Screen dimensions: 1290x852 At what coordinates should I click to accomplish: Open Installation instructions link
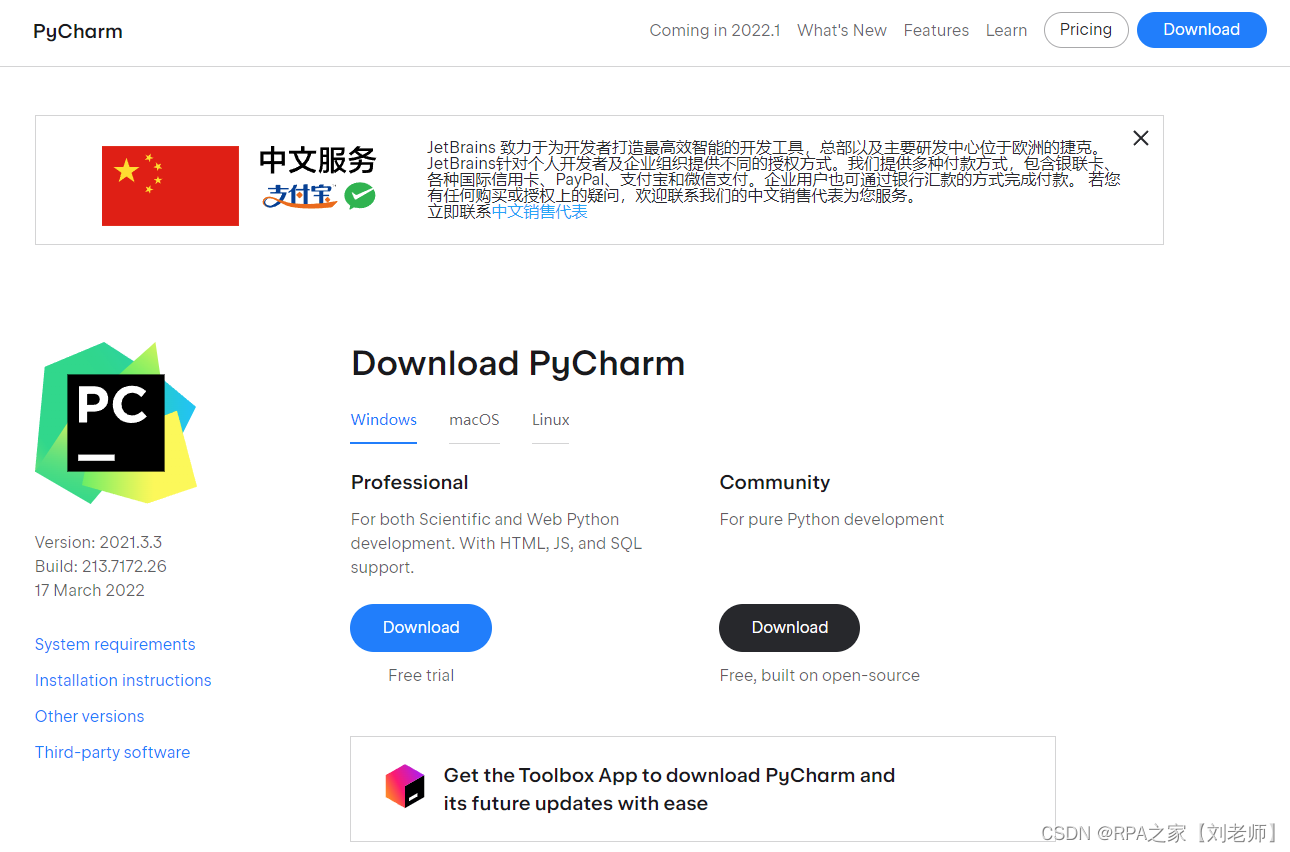click(123, 680)
